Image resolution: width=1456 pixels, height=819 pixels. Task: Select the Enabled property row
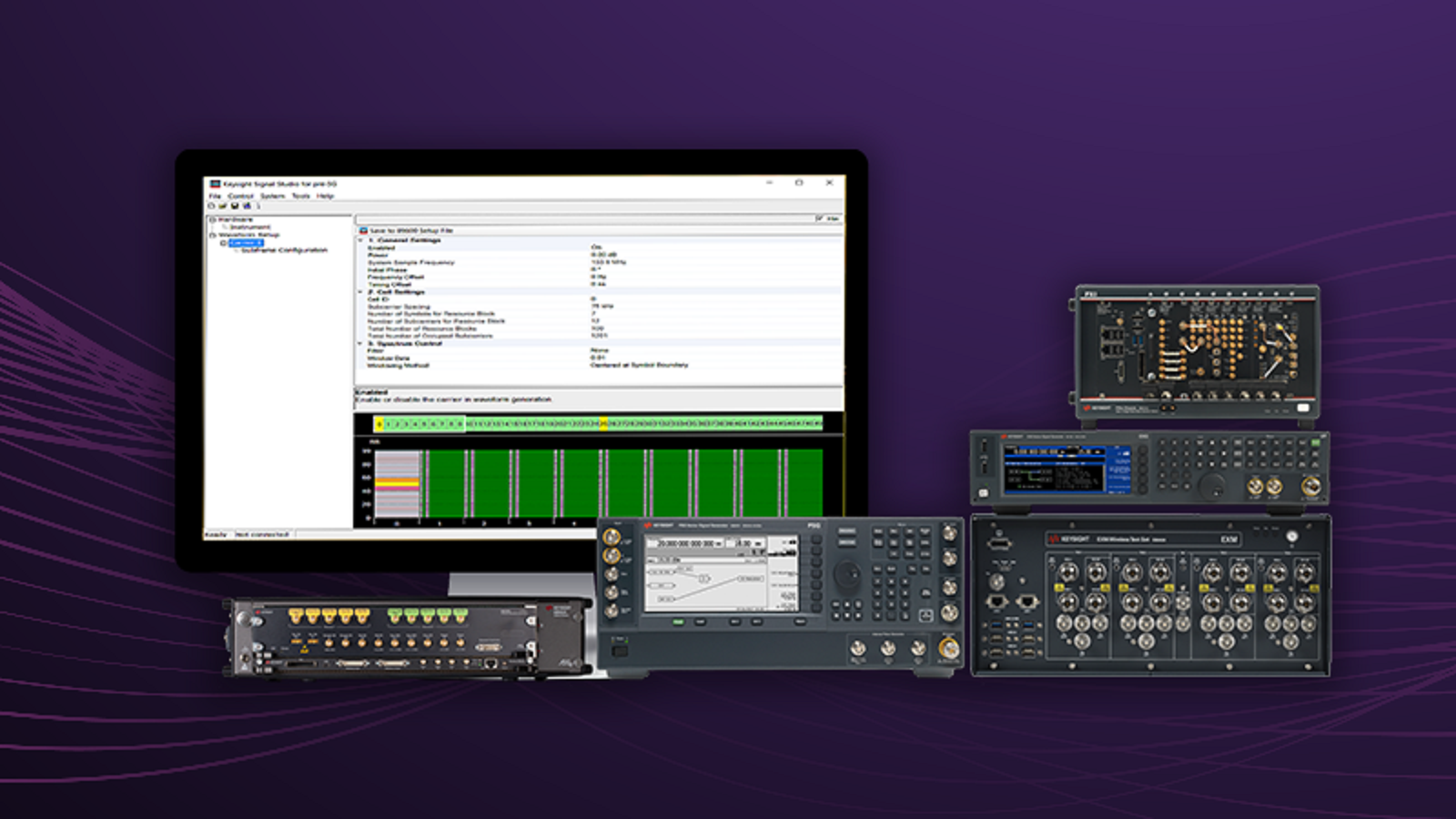tap(599, 248)
